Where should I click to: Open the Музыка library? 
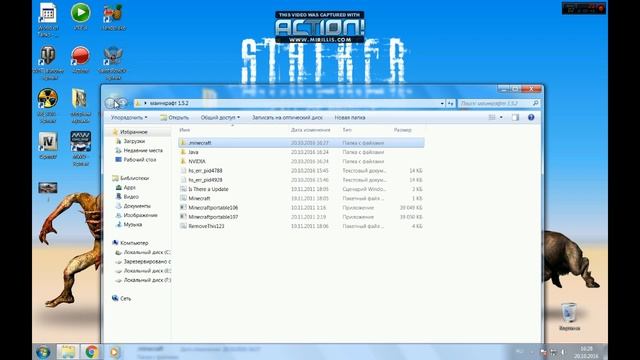[133, 224]
